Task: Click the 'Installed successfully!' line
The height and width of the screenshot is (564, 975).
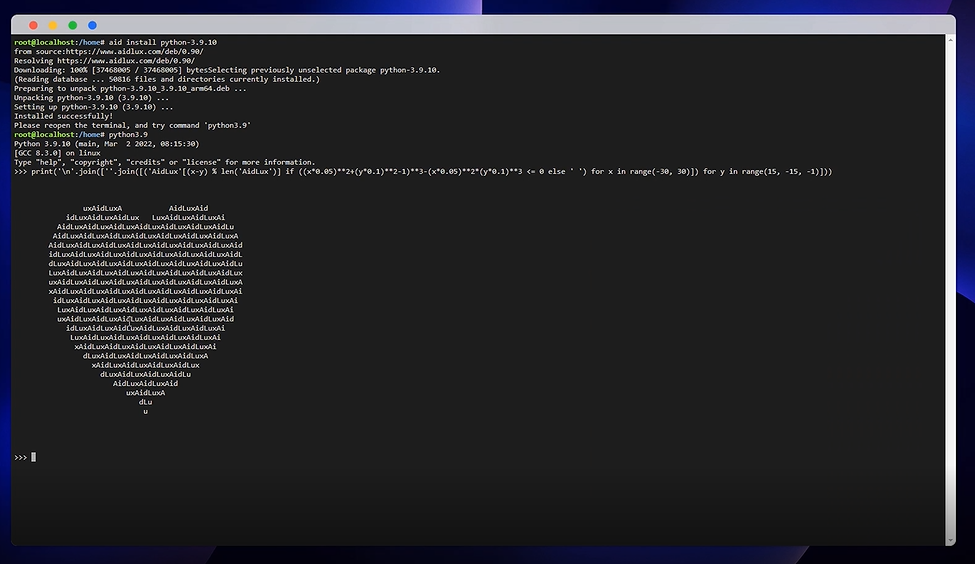Action: coord(63,116)
